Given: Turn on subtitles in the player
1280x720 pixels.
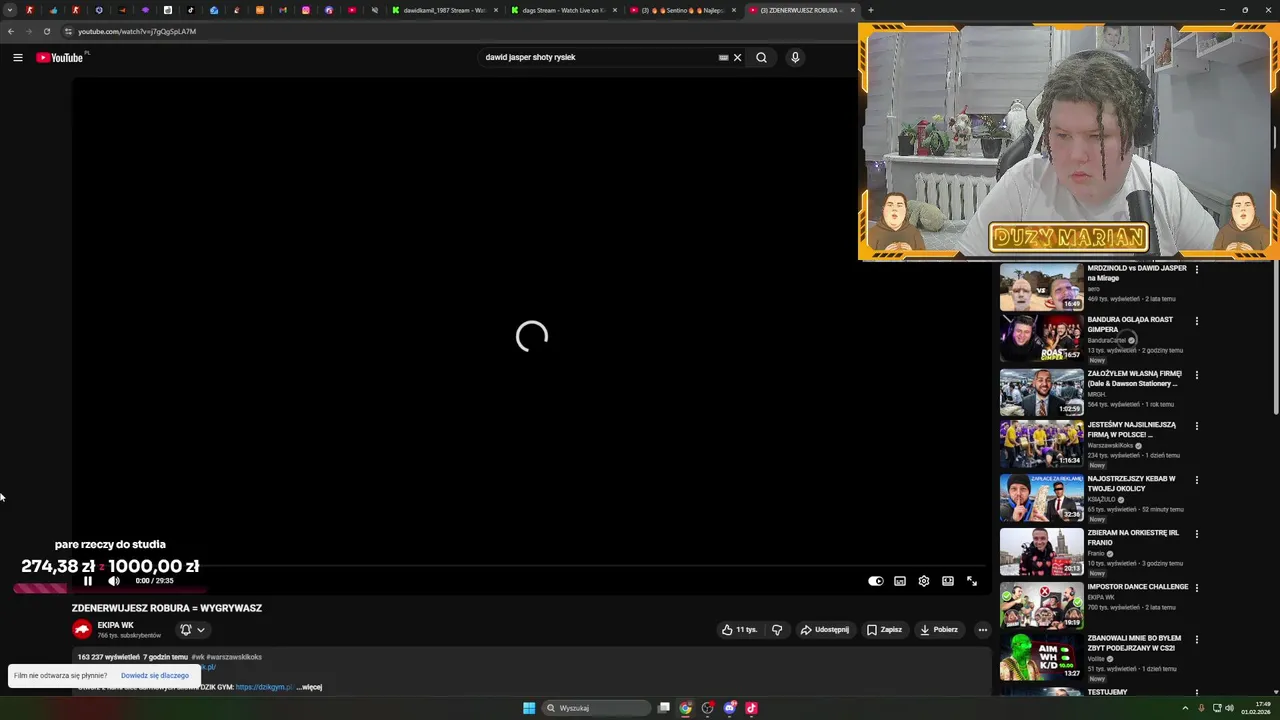Looking at the screenshot, I should [x=900, y=581].
